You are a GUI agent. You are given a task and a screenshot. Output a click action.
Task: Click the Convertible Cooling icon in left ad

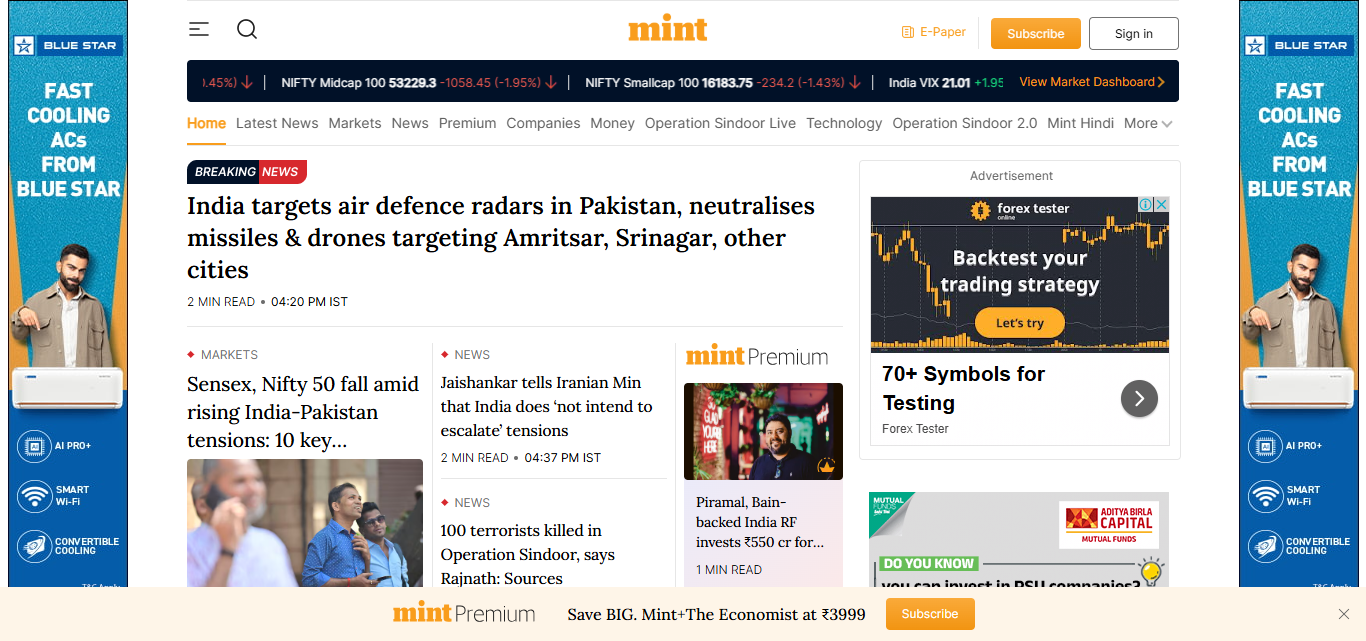pos(35,547)
